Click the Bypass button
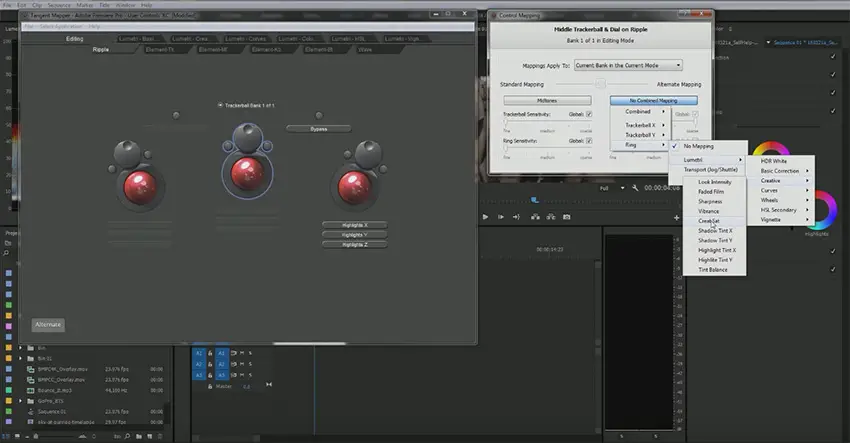This screenshot has width=850, height=443. click(319, 129)
